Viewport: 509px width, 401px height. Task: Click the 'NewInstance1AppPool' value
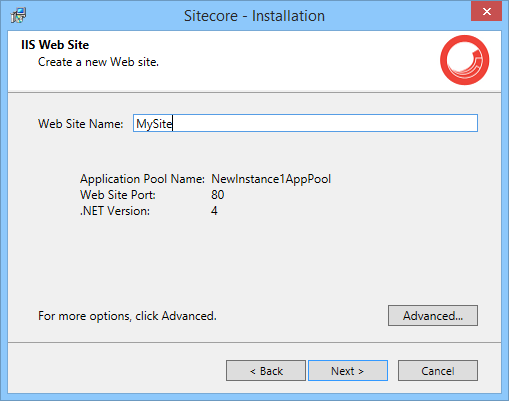(271, 179)
